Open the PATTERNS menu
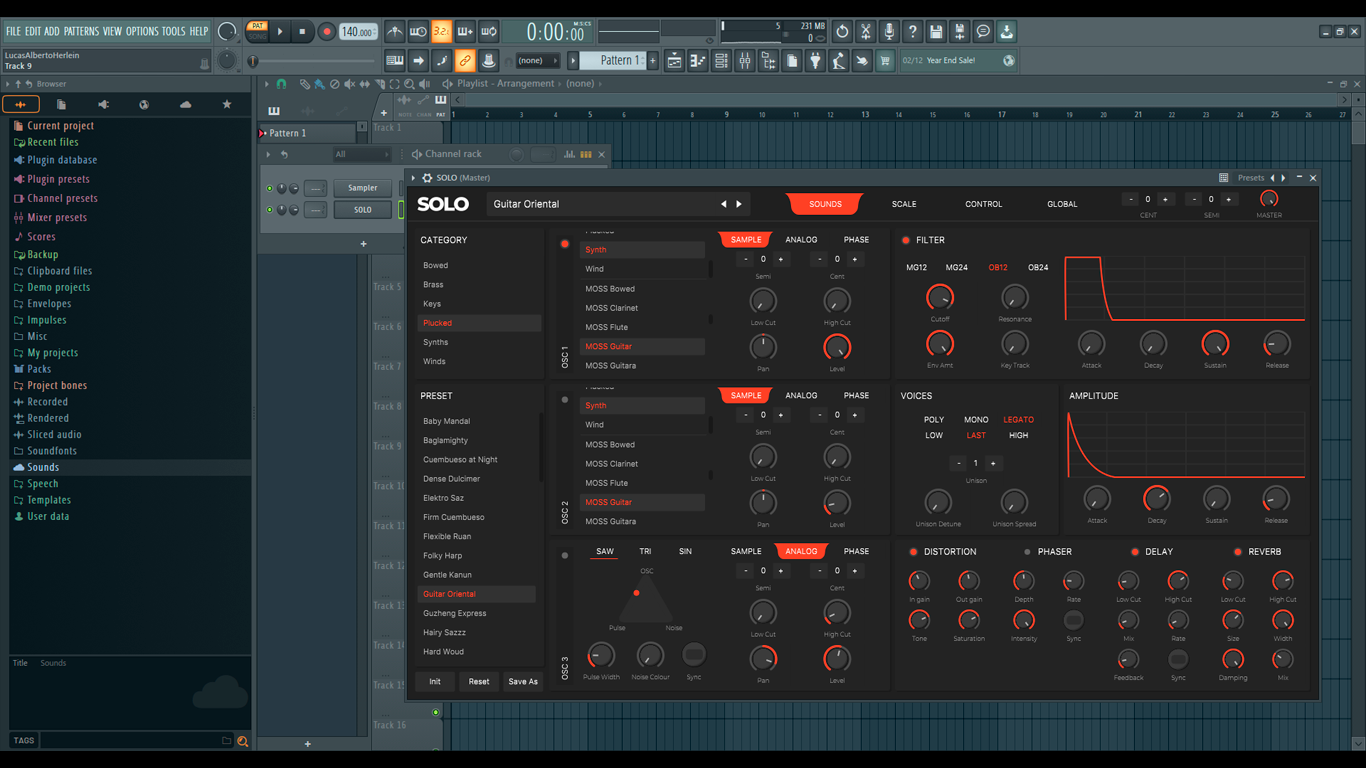 click(81, 31)
